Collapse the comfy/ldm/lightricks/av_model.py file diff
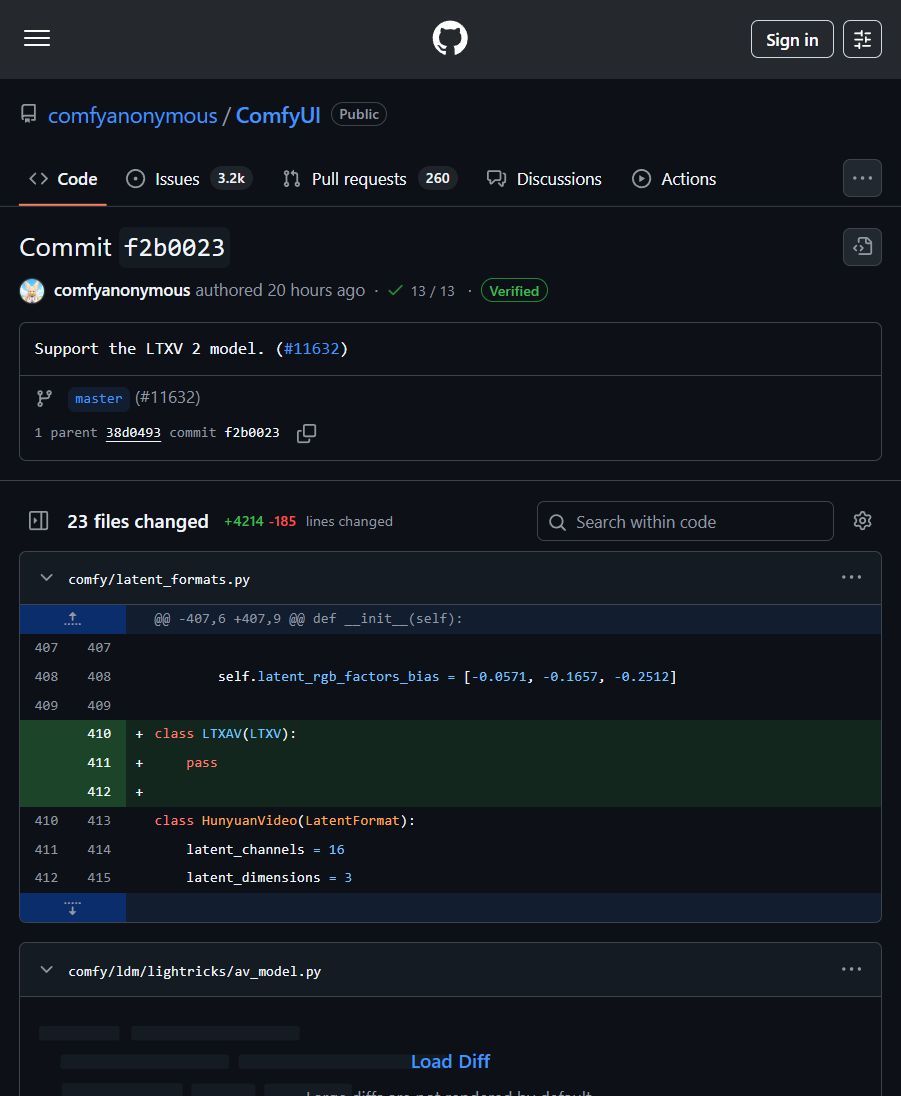901x1096 pixels. click(46, 970)
